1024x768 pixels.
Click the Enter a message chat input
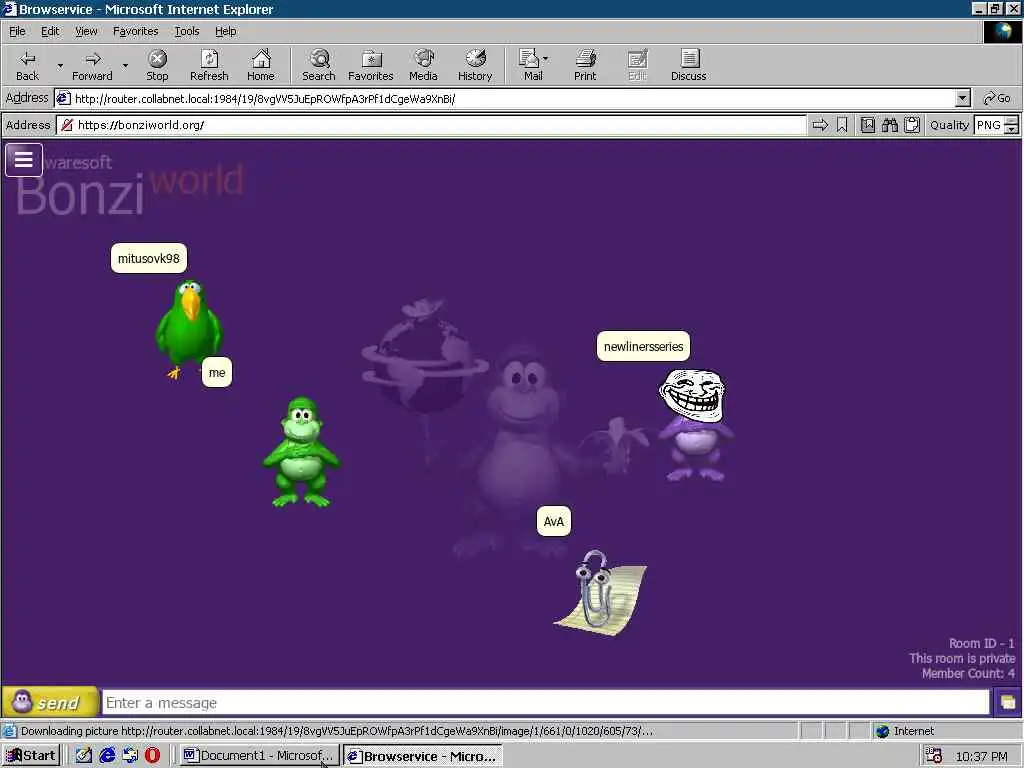[x=546, y=703]
